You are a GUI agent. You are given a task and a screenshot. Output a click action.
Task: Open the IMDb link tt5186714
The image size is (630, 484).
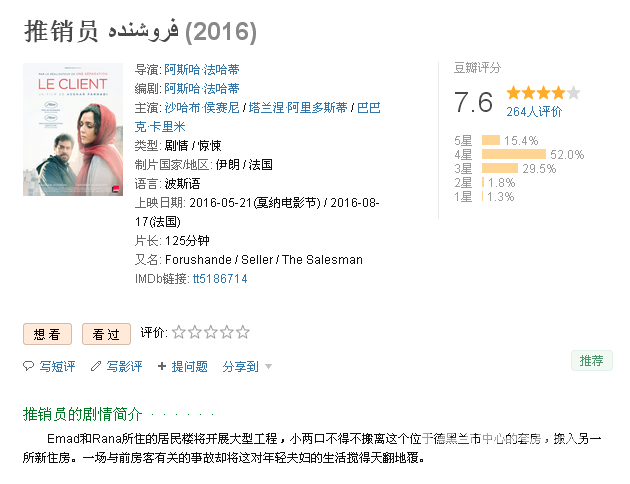pos(219,279)
